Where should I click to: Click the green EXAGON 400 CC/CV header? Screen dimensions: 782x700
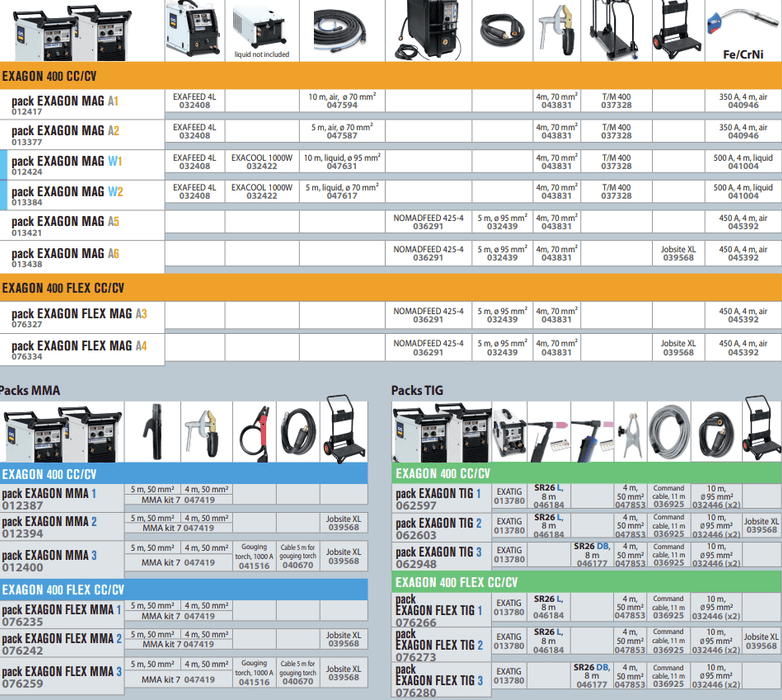click(586, 473)
